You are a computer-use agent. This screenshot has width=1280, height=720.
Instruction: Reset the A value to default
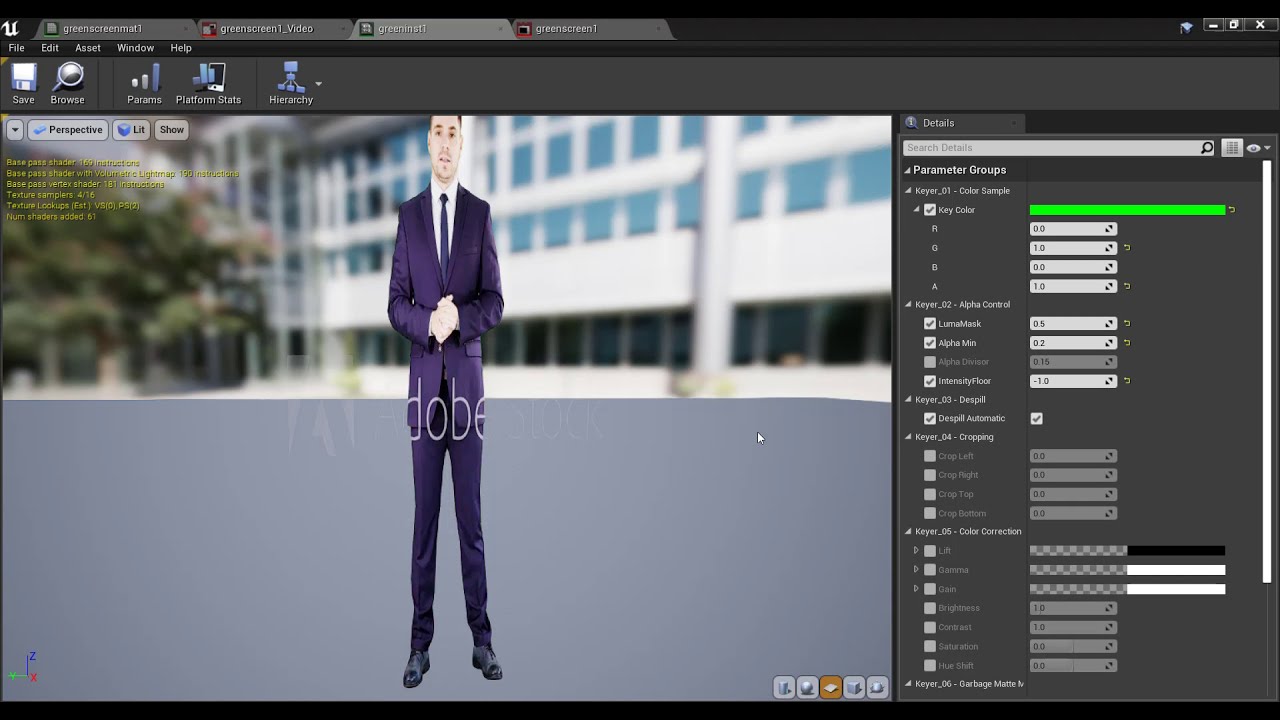1127,286
